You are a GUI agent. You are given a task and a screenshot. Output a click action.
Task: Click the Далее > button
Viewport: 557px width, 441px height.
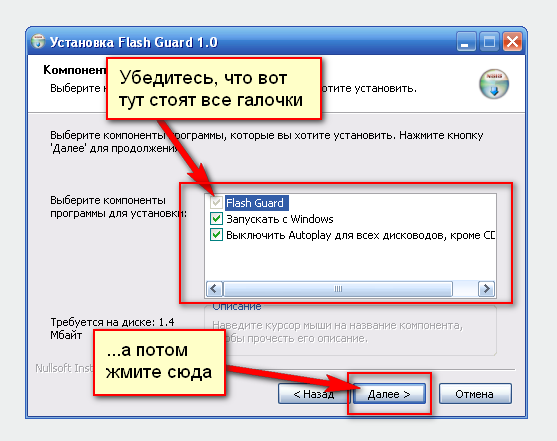click(x=389, y=394)
